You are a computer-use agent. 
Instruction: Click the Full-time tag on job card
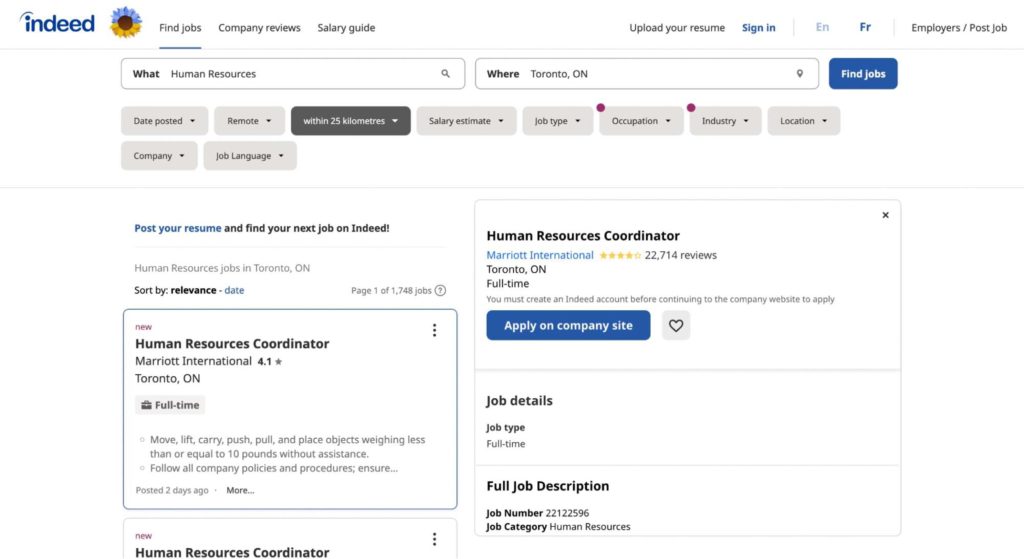(170, 405)
